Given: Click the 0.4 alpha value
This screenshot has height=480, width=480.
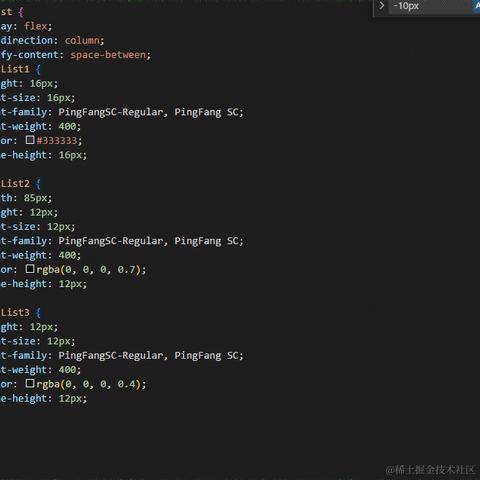Looking at the screenshot, I should coord(126,384).
